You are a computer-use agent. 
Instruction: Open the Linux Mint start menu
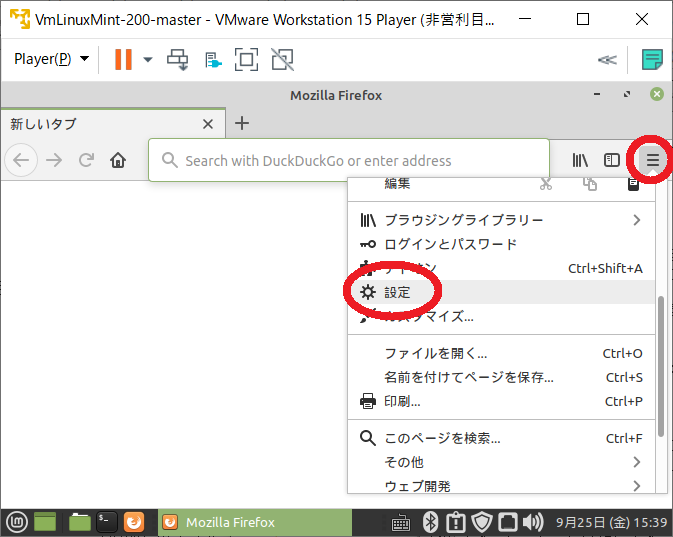click(17, 522)
